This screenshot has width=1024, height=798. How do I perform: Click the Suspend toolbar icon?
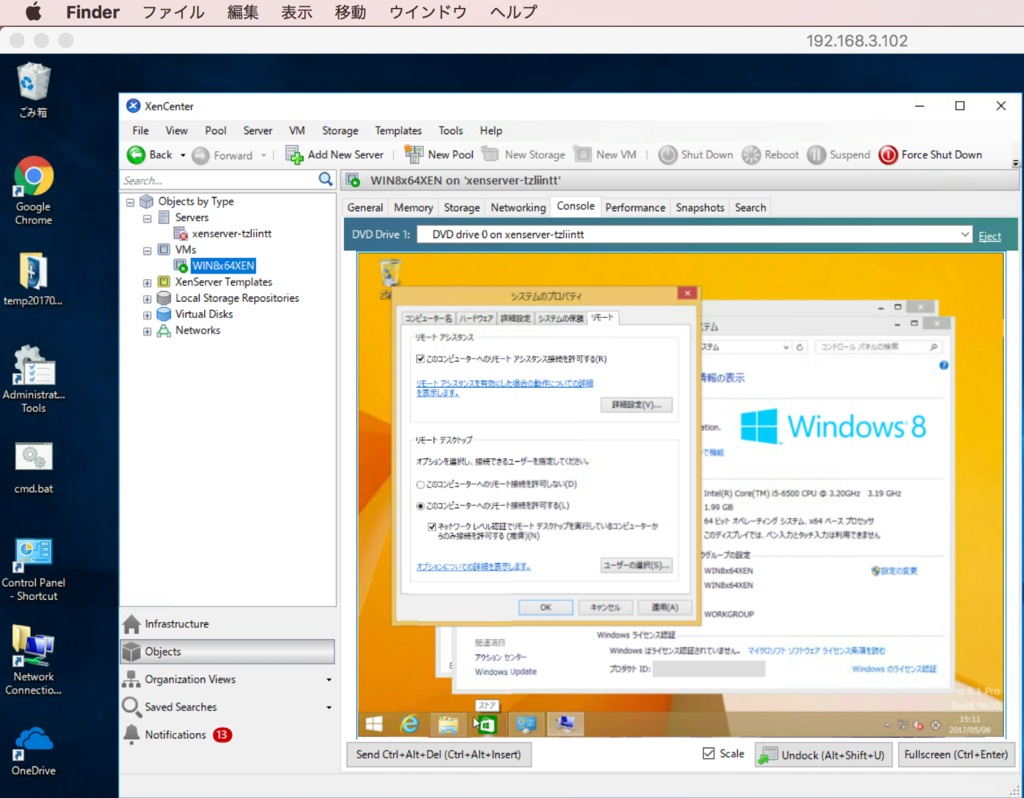point(816,155)
